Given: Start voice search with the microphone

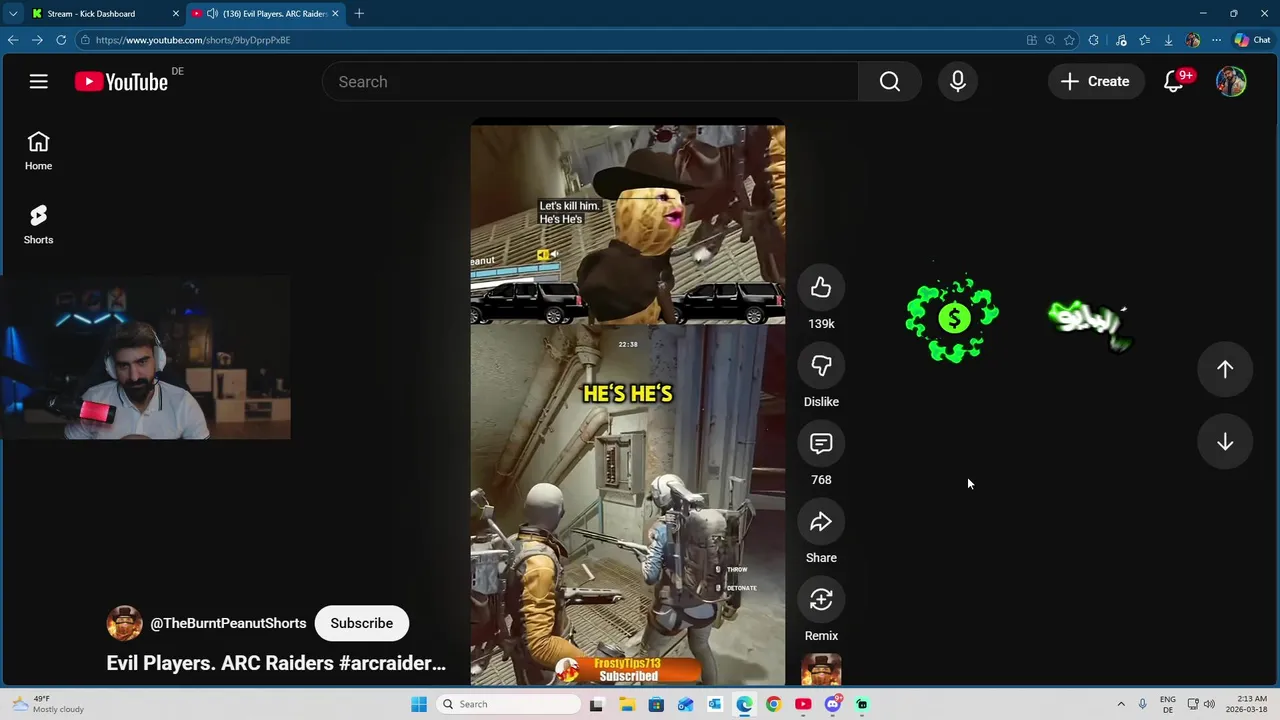Looking at the screenshot, I should [x=958, y=82].
